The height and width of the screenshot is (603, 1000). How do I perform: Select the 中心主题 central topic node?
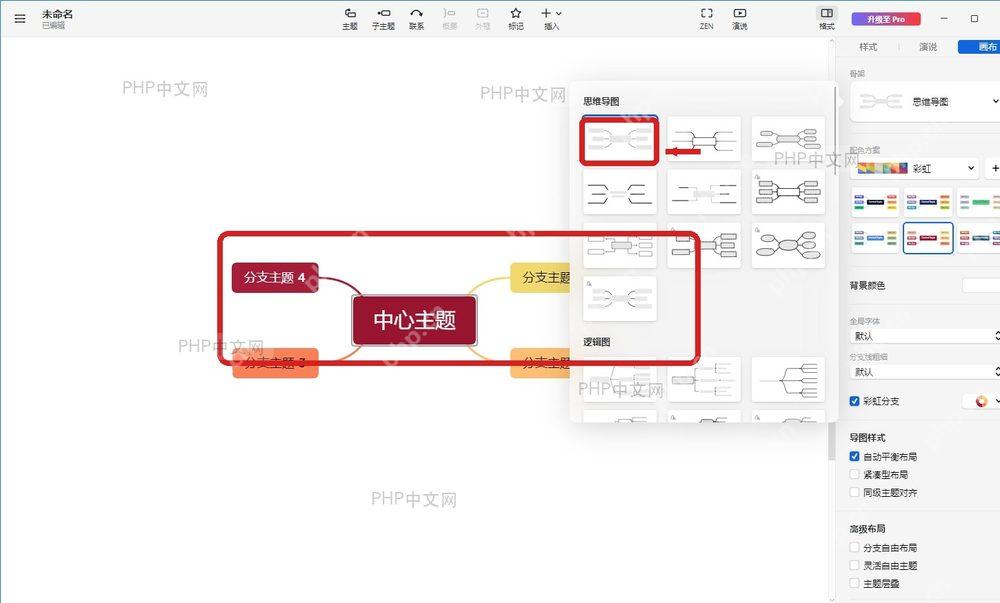click(x=415, y=320)
